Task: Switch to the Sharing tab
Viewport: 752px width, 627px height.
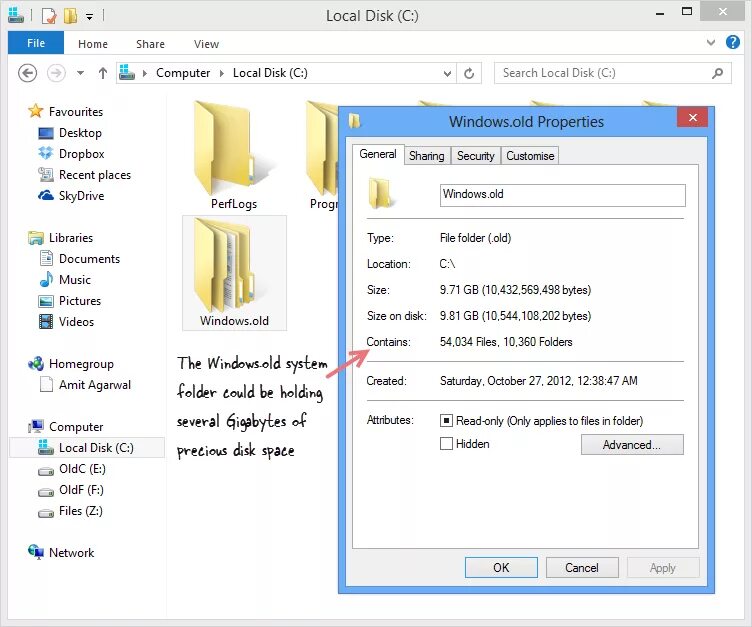Action: click(x=427, y=156)
